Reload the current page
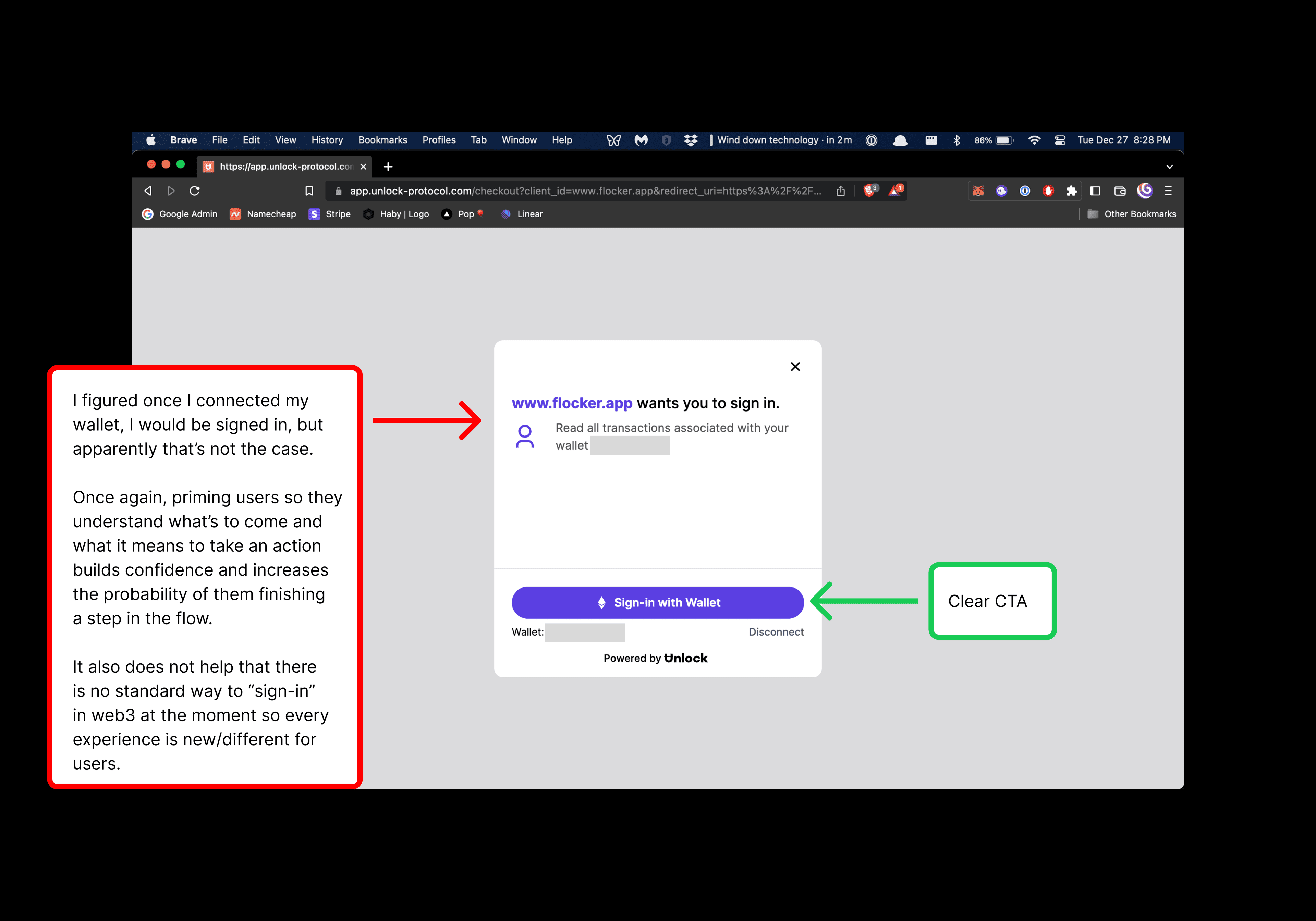 [195, 191]
